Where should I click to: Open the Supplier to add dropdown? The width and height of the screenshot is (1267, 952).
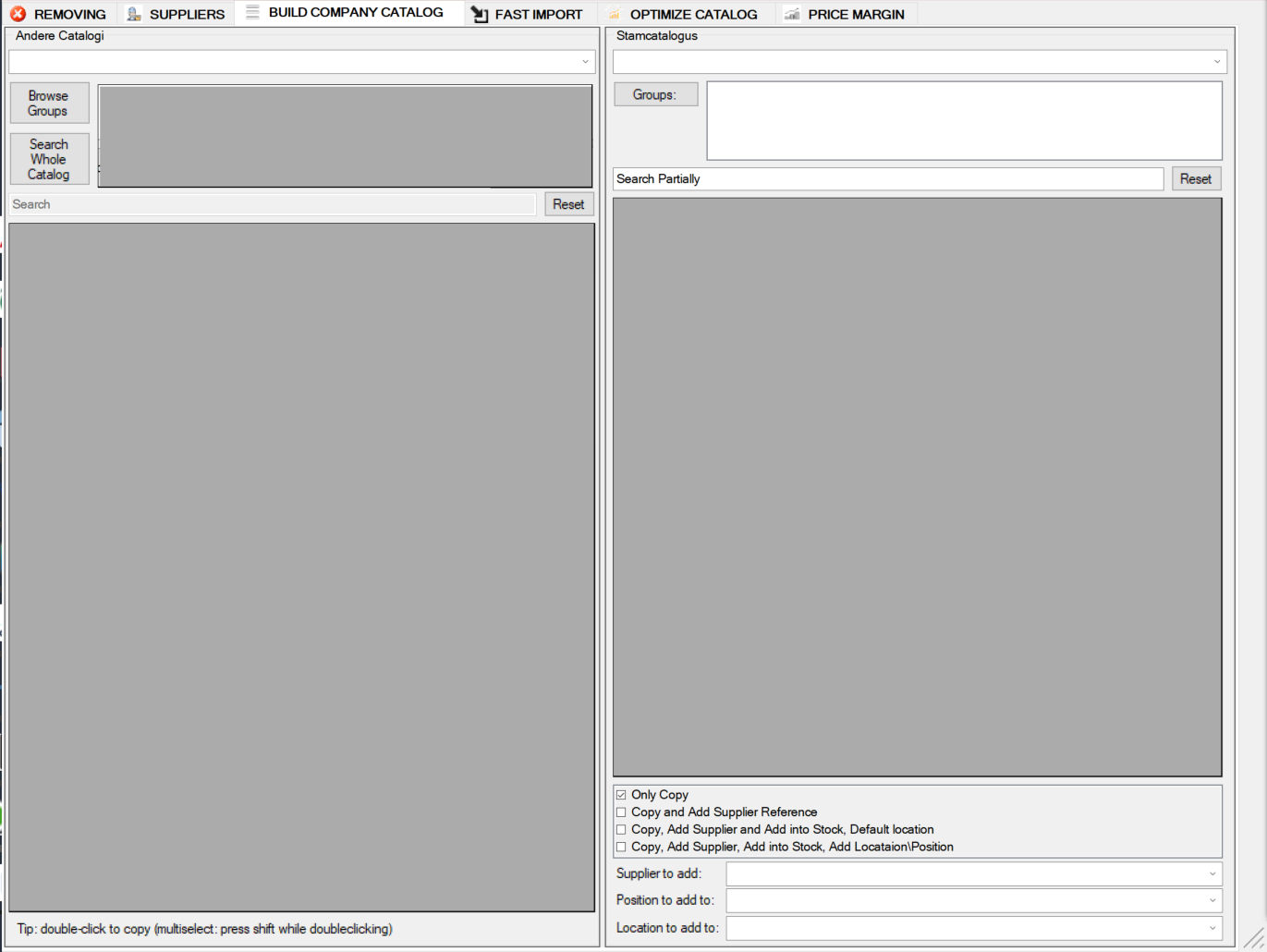tap(1212, 873)
